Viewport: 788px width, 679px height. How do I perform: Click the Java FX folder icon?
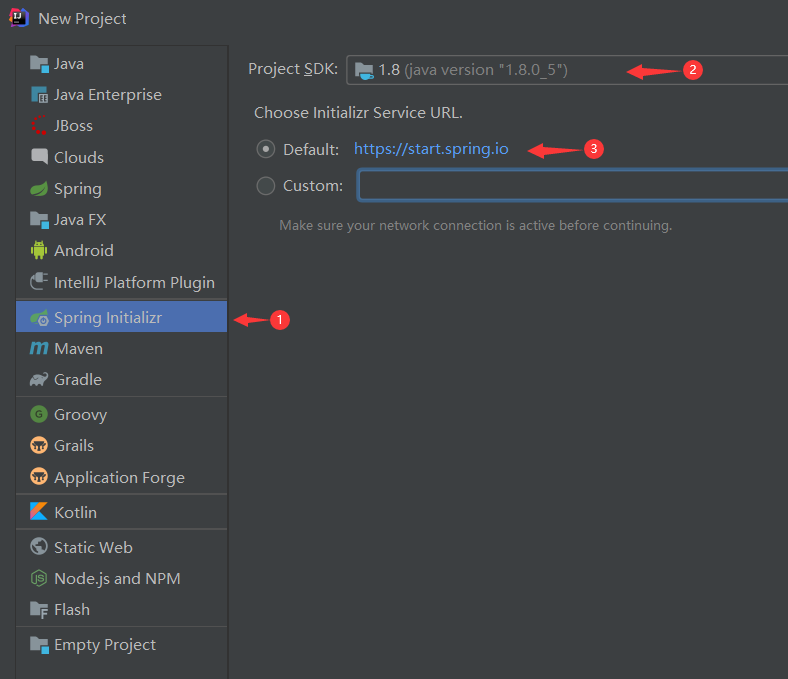click(39, 220)
